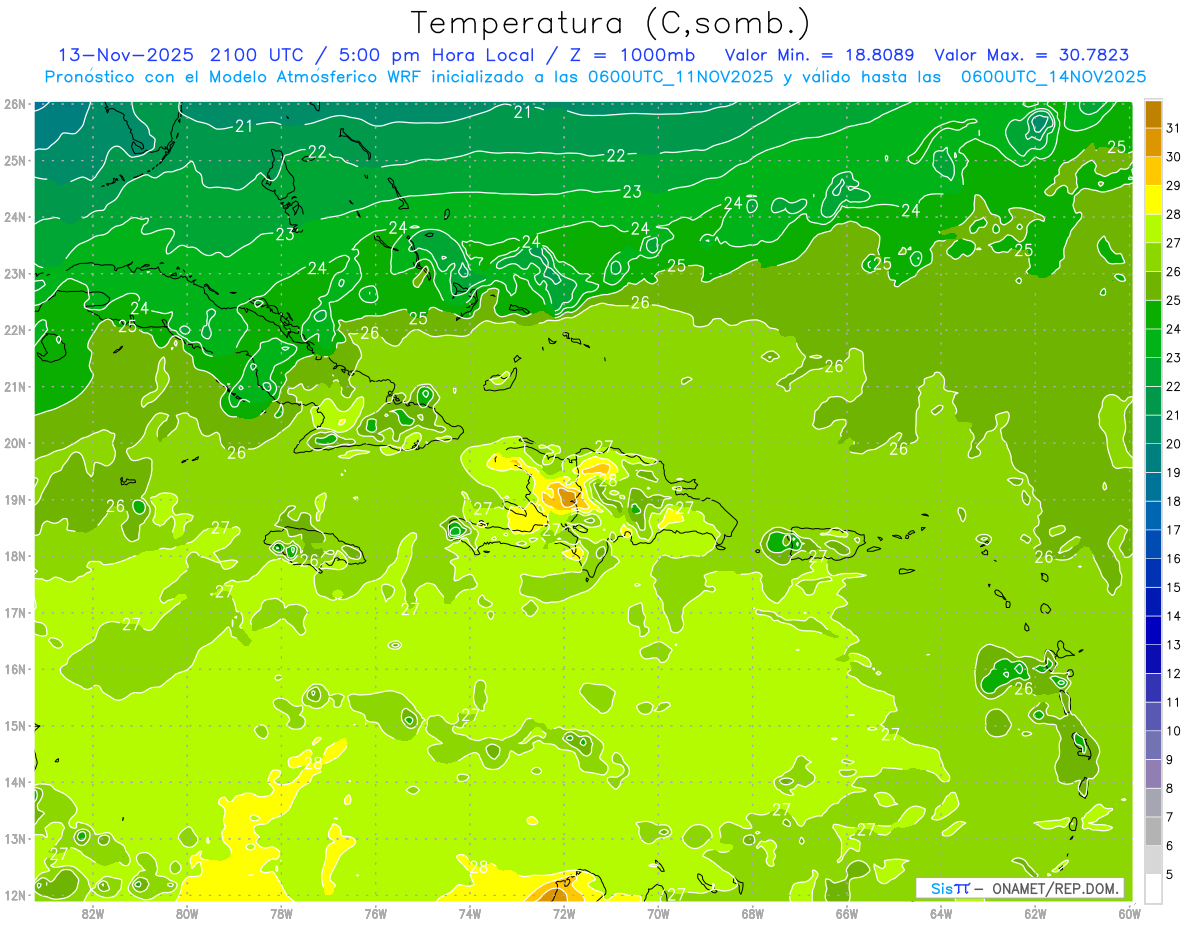The height and width of the screenshot is (927, 1200).
Task: Click the green swatch between 24 and 25
Action: tap(1154, 314)
